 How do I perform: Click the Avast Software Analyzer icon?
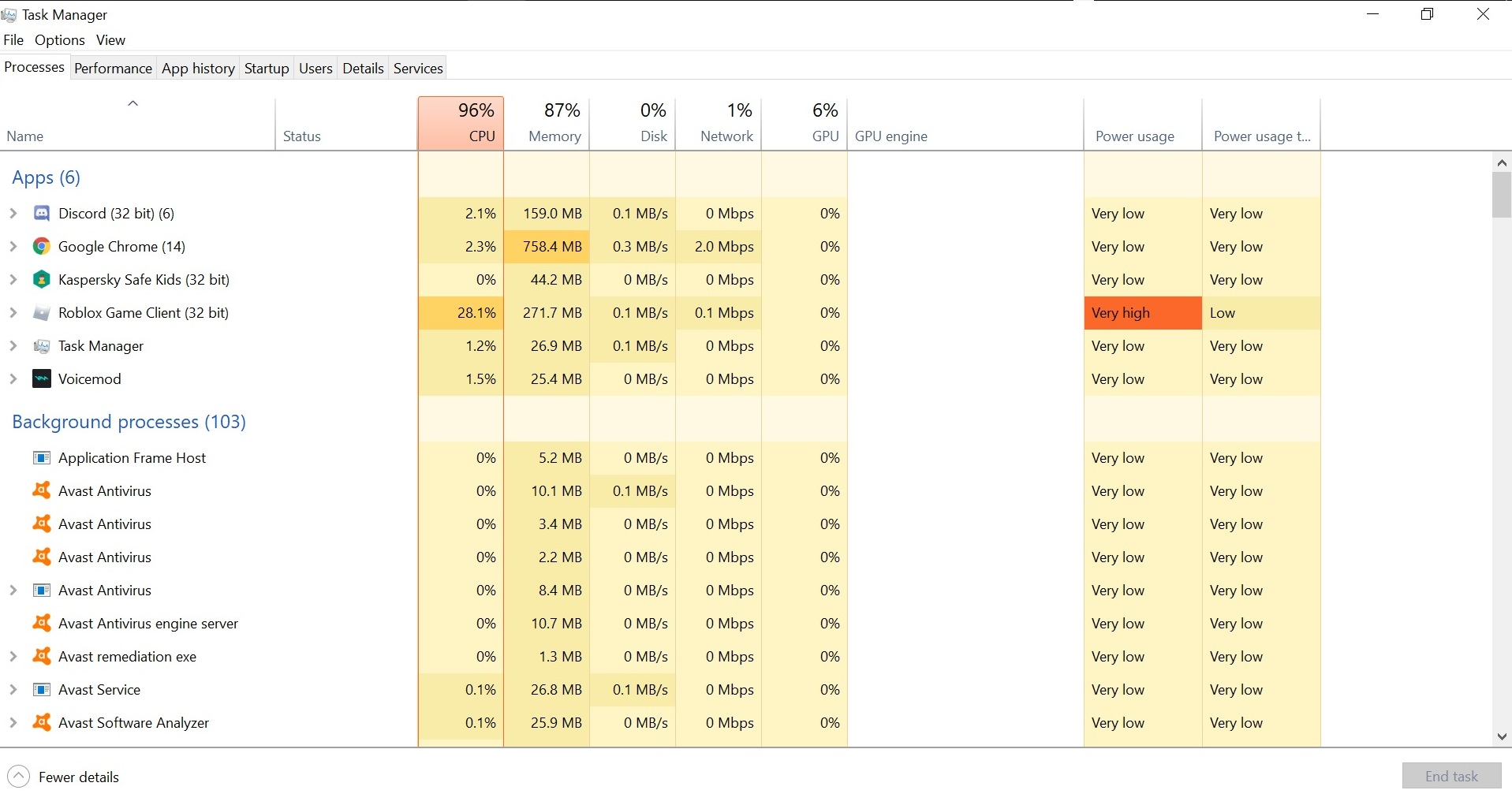pyautogui.click(x=42, y=723)
